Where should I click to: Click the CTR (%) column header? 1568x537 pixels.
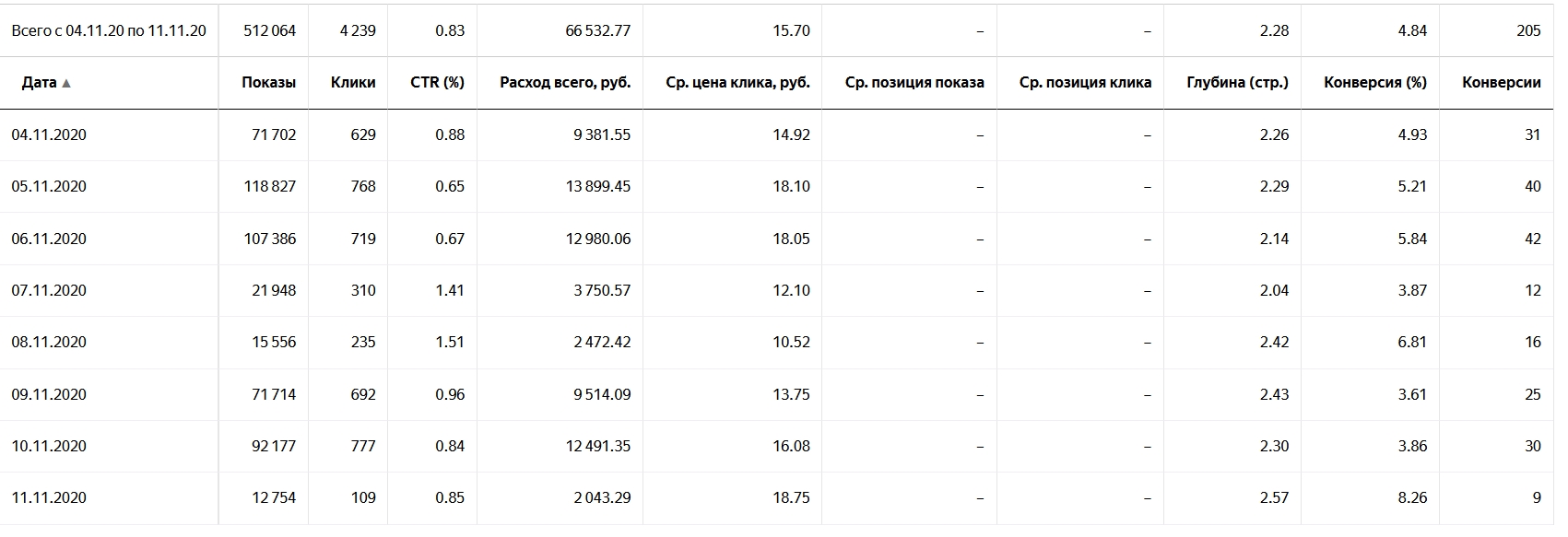coord(437,82)
